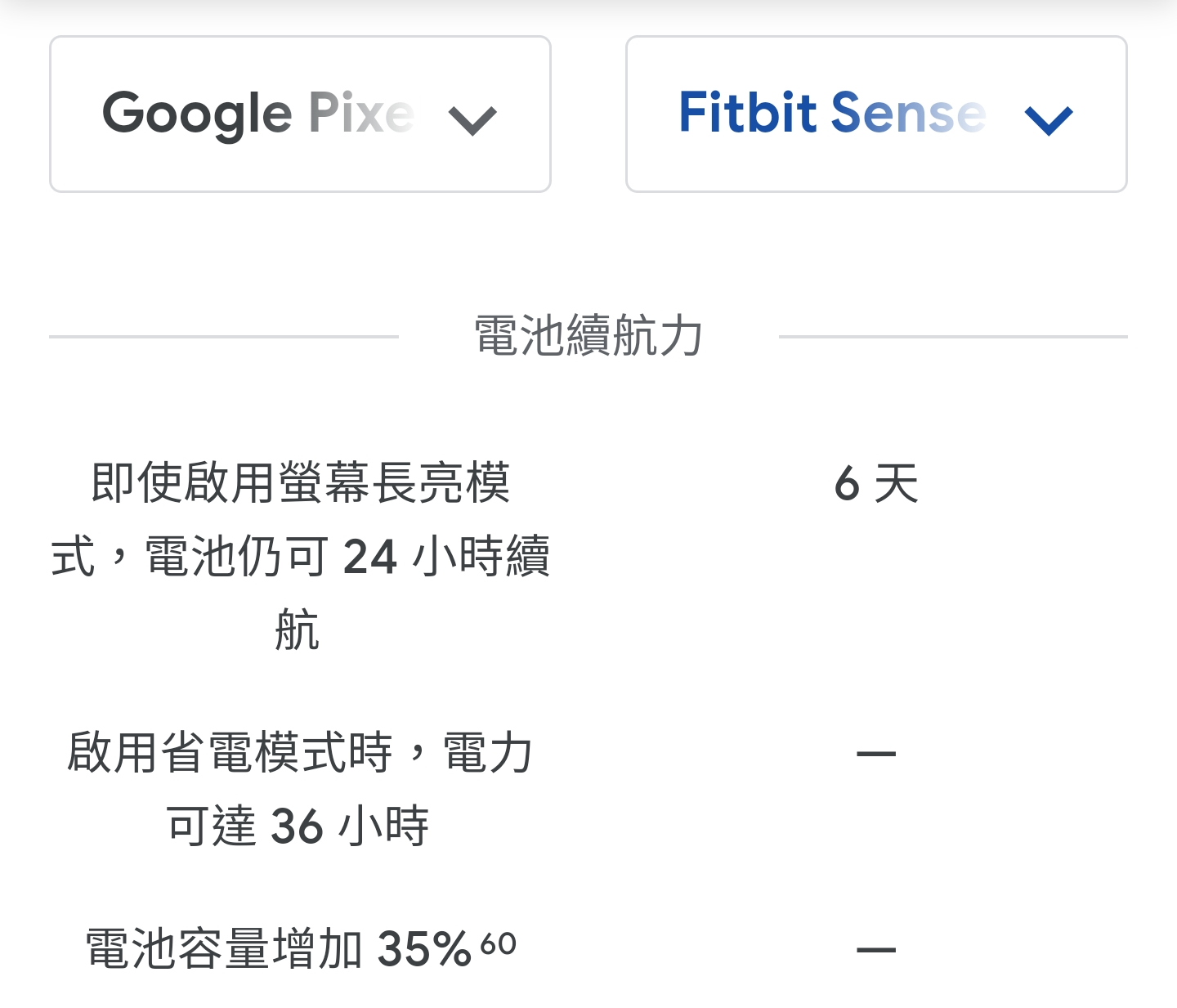Click the dash in the 電池容量增加 row
Viewport: 1177px width, 1008px height.
tap(876, 949)
